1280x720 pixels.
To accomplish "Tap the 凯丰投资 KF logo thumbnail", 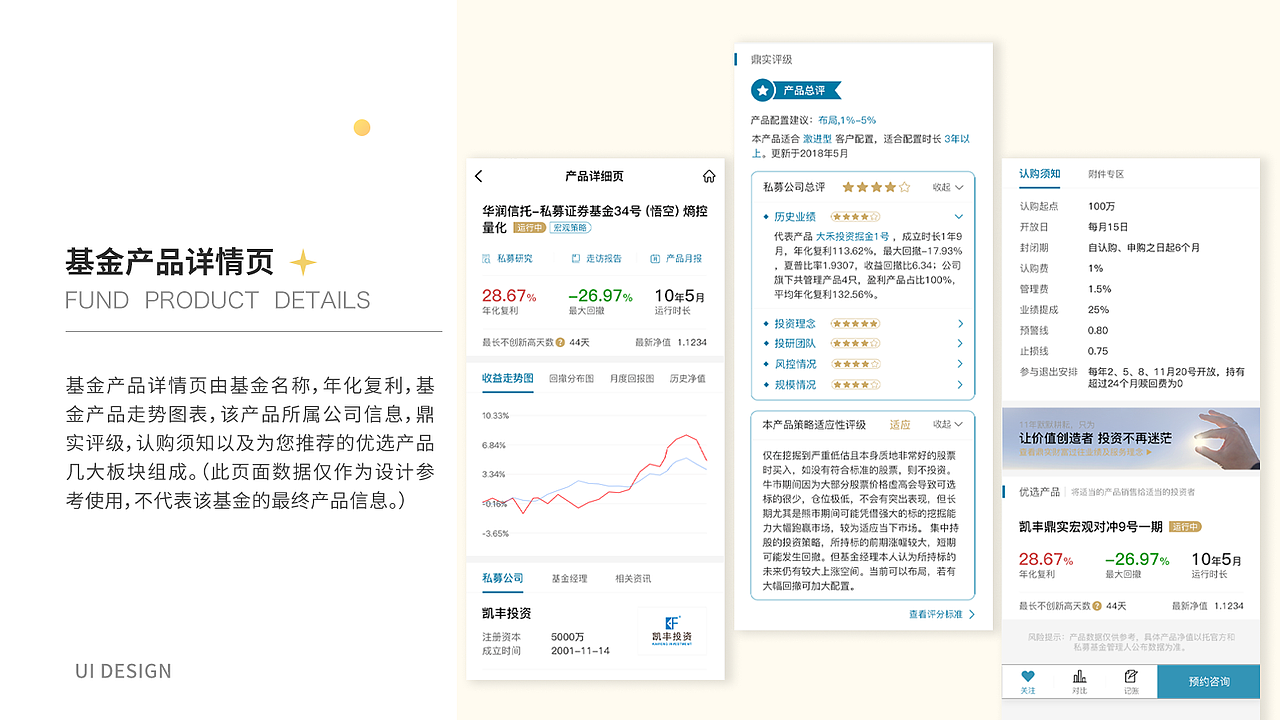I will tap(672, 630).
